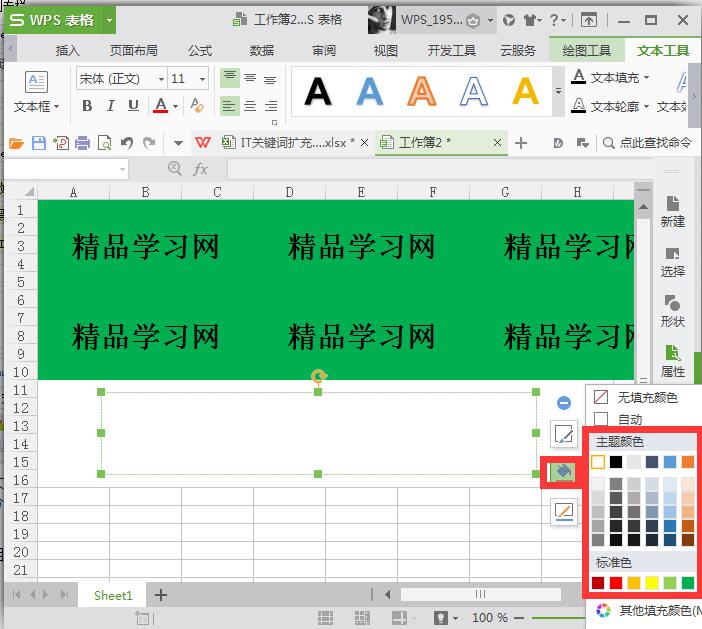Toggle Italic text formatting

tap(110, 106)
